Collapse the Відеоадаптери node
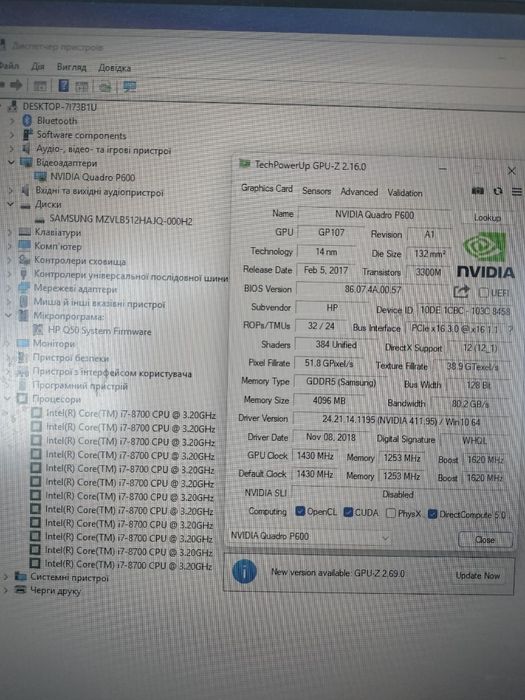The width and height of the screenshot is (525, 700). pos(12,162)
